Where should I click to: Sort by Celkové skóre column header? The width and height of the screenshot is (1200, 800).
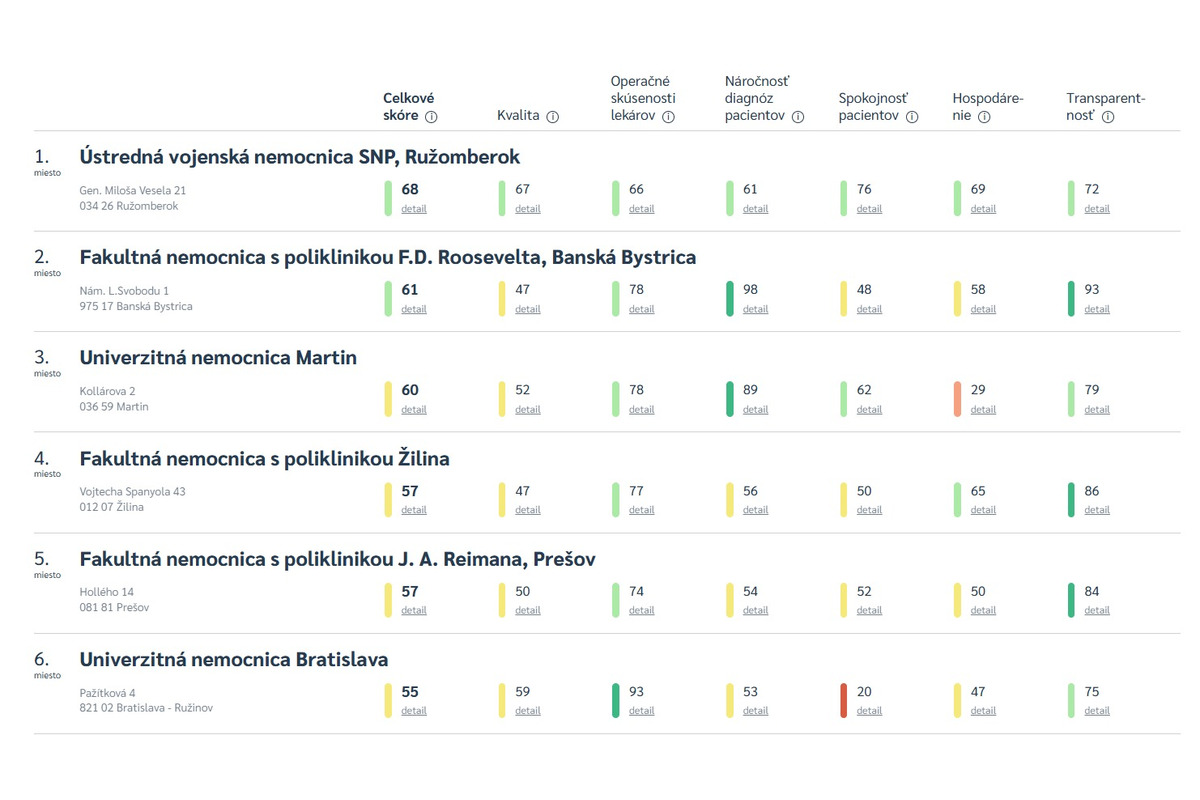(x=408, y=107)
